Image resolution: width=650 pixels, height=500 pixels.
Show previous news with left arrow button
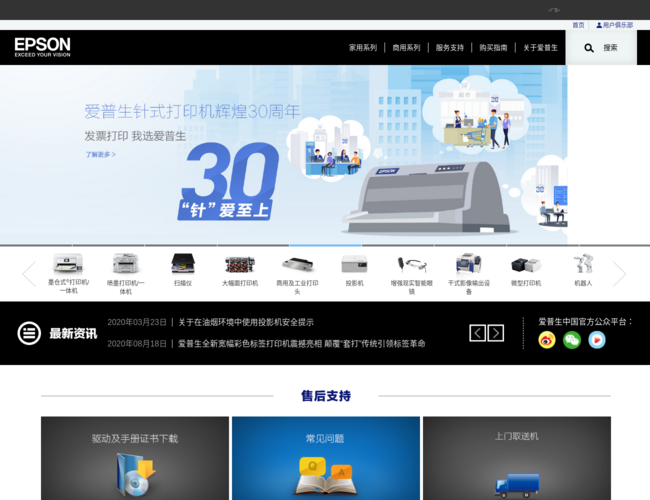tap(478, 333)
